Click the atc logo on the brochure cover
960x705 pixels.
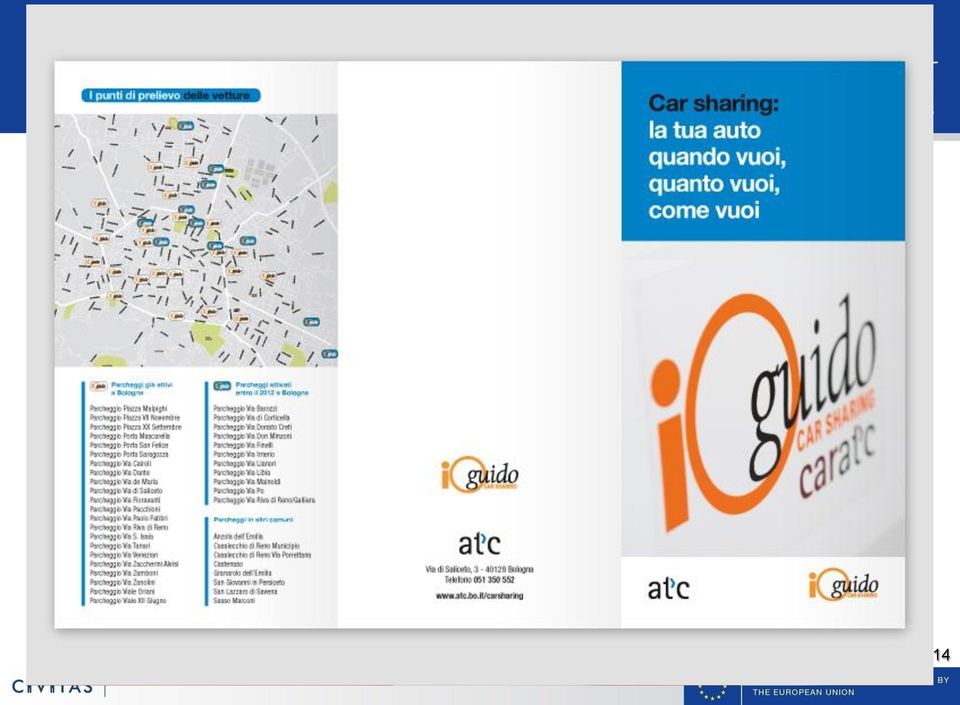coord(669,589)
